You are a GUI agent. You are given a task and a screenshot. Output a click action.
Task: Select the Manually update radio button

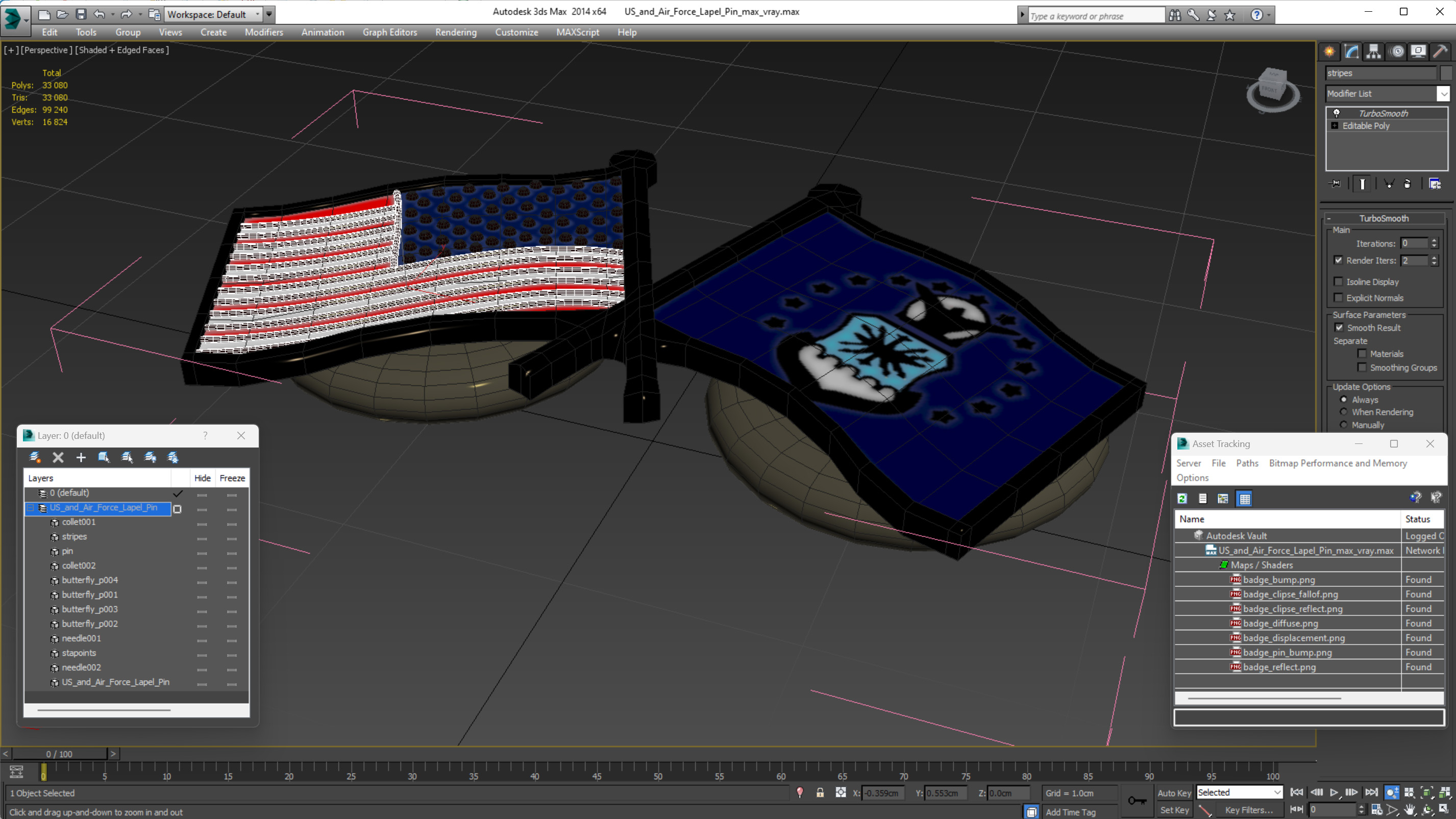[1344, 425]
